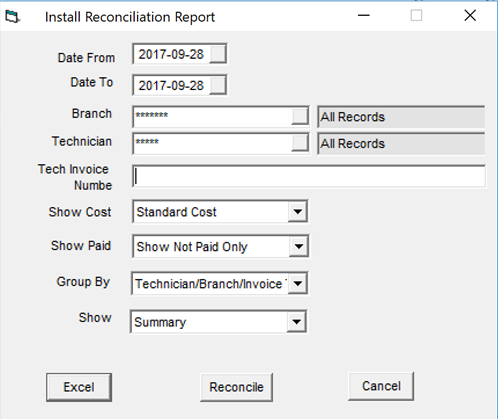Select the Standard Cost combo box
This screenshot has width=498, height=419.
point(220,211)
